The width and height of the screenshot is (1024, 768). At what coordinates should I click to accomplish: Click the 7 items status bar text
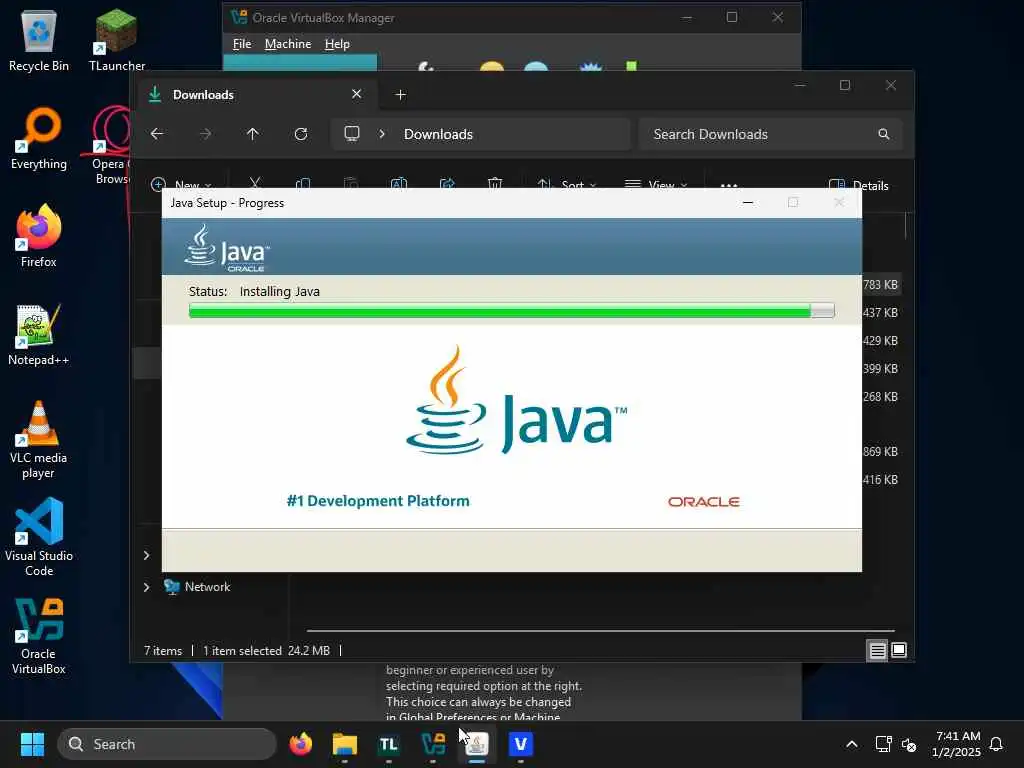coord(163,650)
